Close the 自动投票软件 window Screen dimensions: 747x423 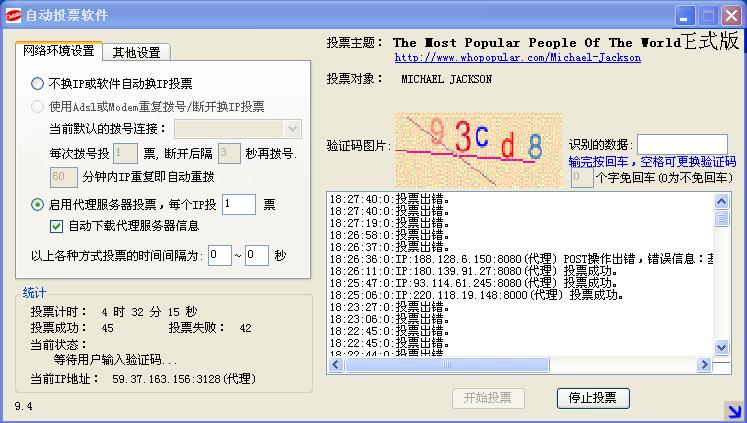(731, 16)
